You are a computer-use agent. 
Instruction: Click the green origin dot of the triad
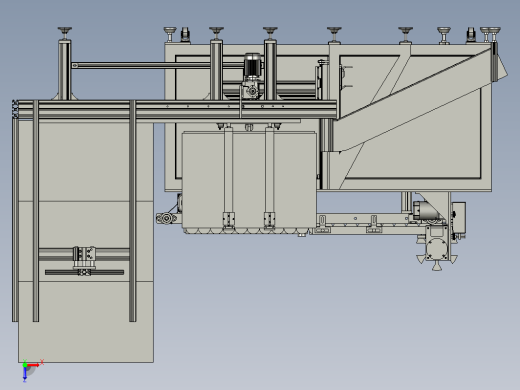[x=25, y=365]
